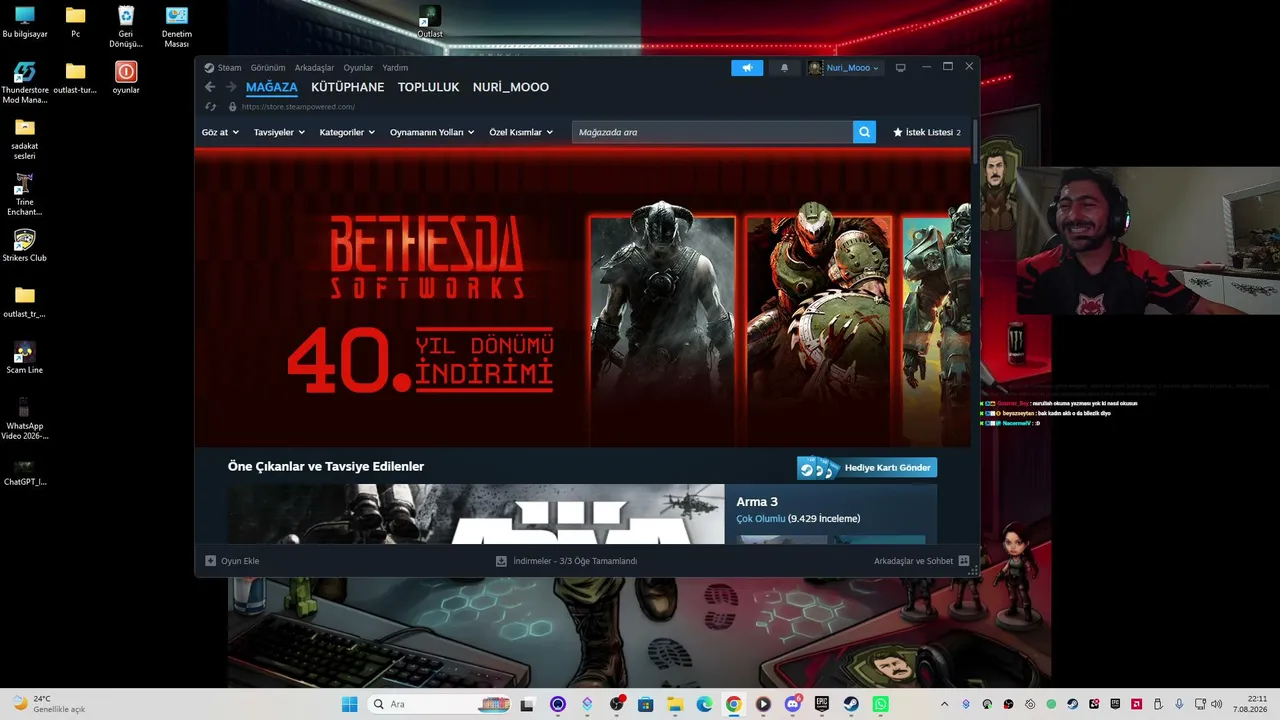This screenshot has width=1280, height=720.
Task: Click the Windows taskbar Ara search box
Action: pyautogui.click(x=440, y=704)
